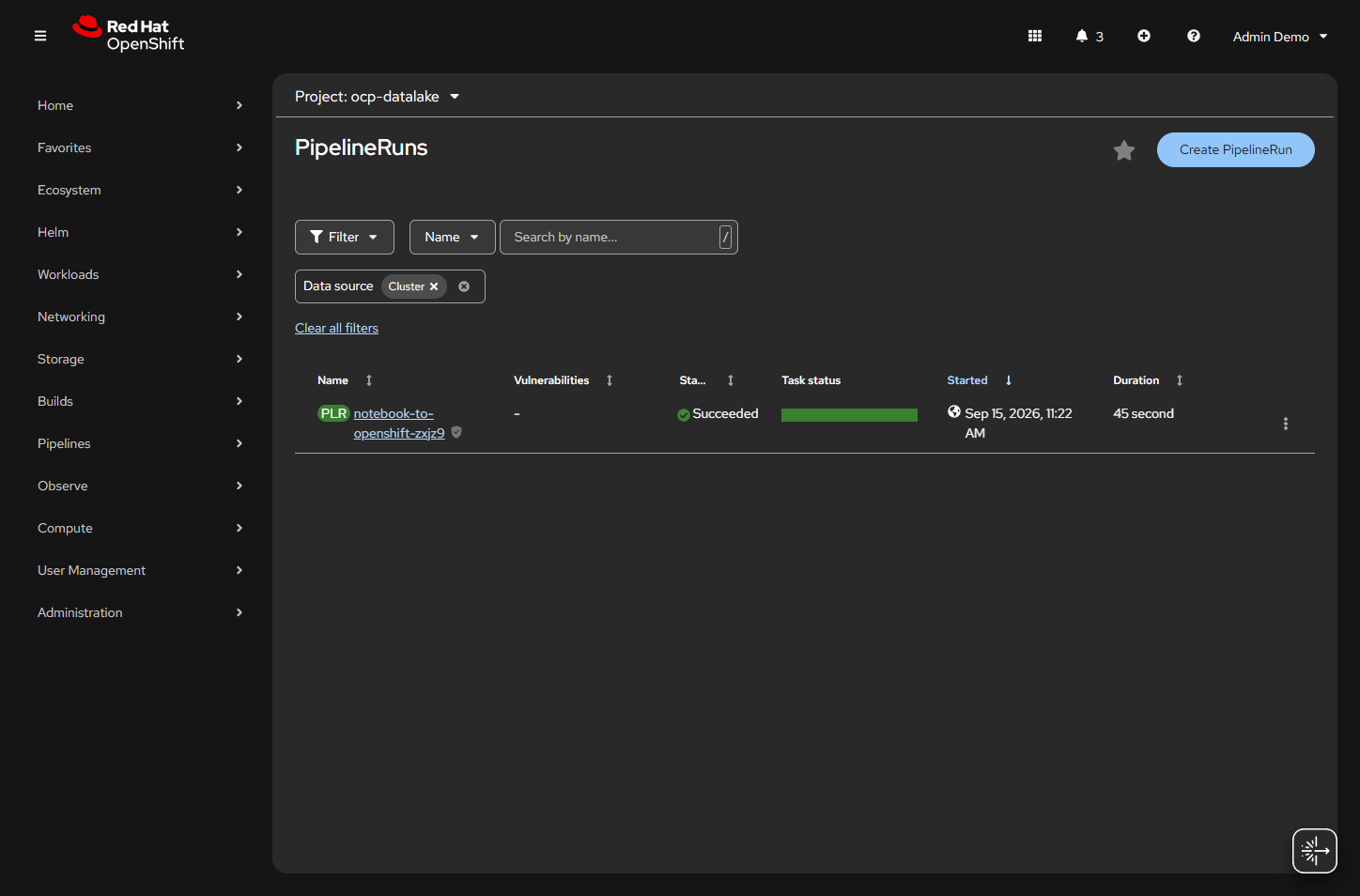Click the signed shield icon beside zxjz9
This screenshot has width=1360, height=896.
pos(456,433)
